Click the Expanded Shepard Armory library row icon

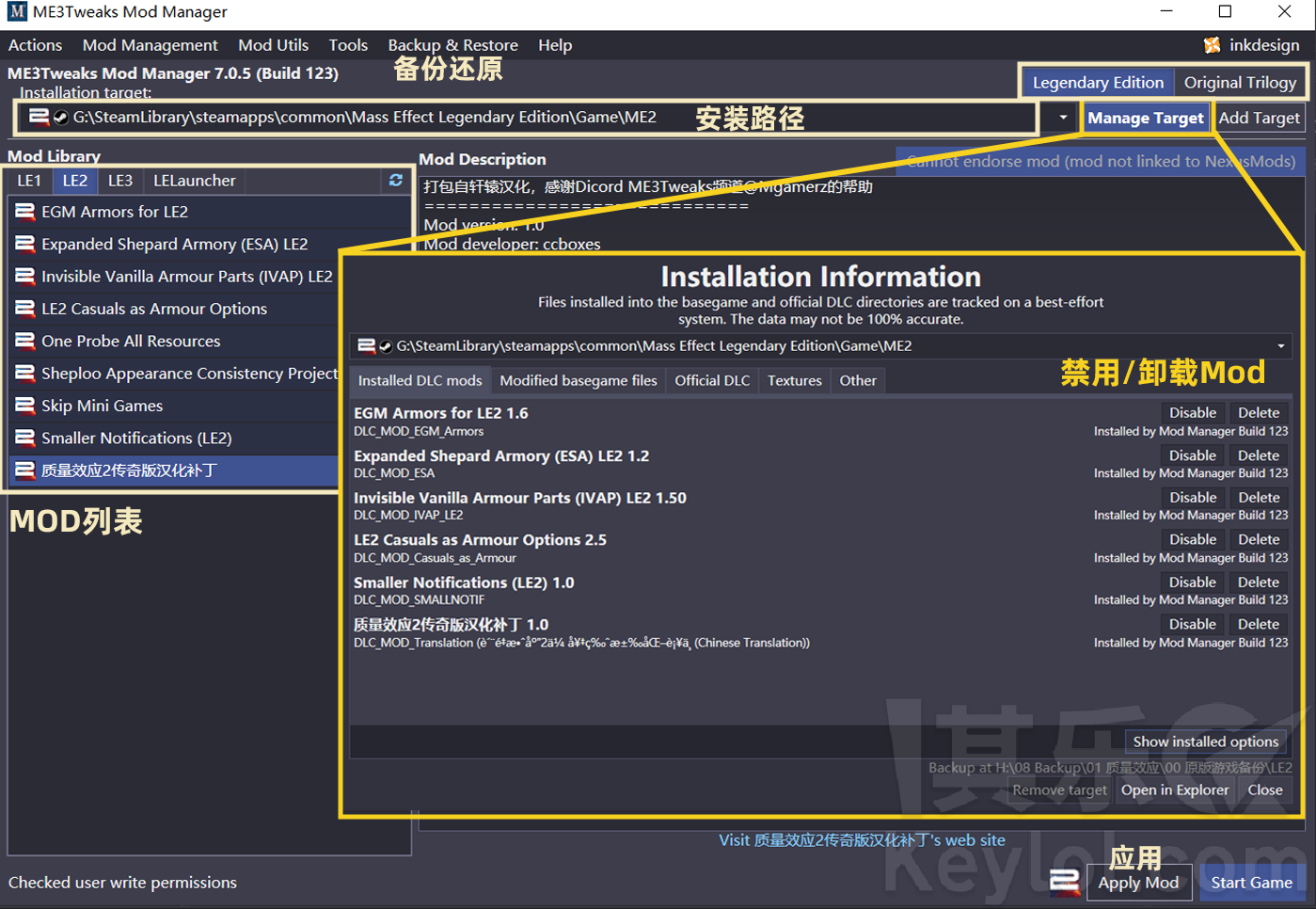(x=25, y=244)
